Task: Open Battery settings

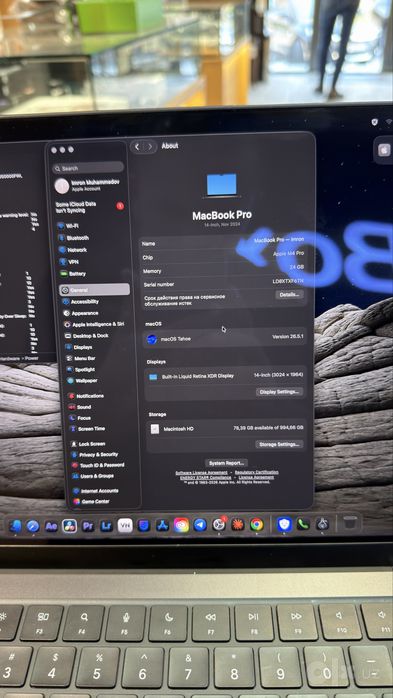Action: coord(73,274)
